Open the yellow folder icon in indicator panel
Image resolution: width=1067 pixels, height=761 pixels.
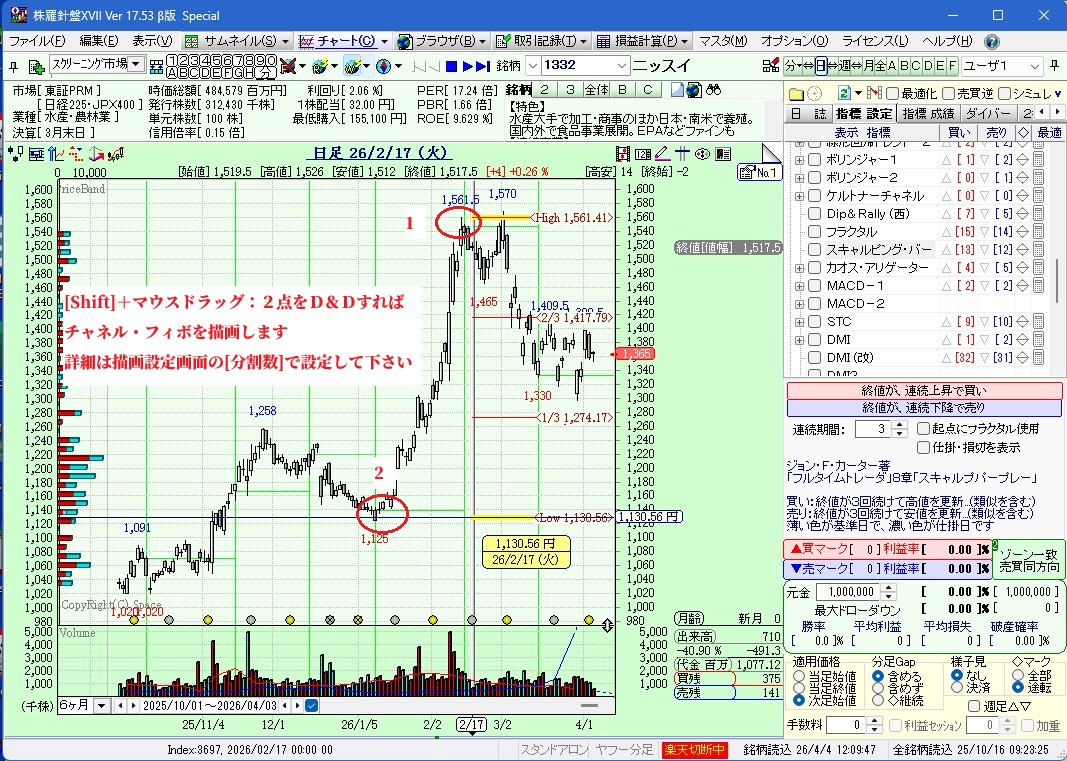pyautogui.click(x=796, y=93)
